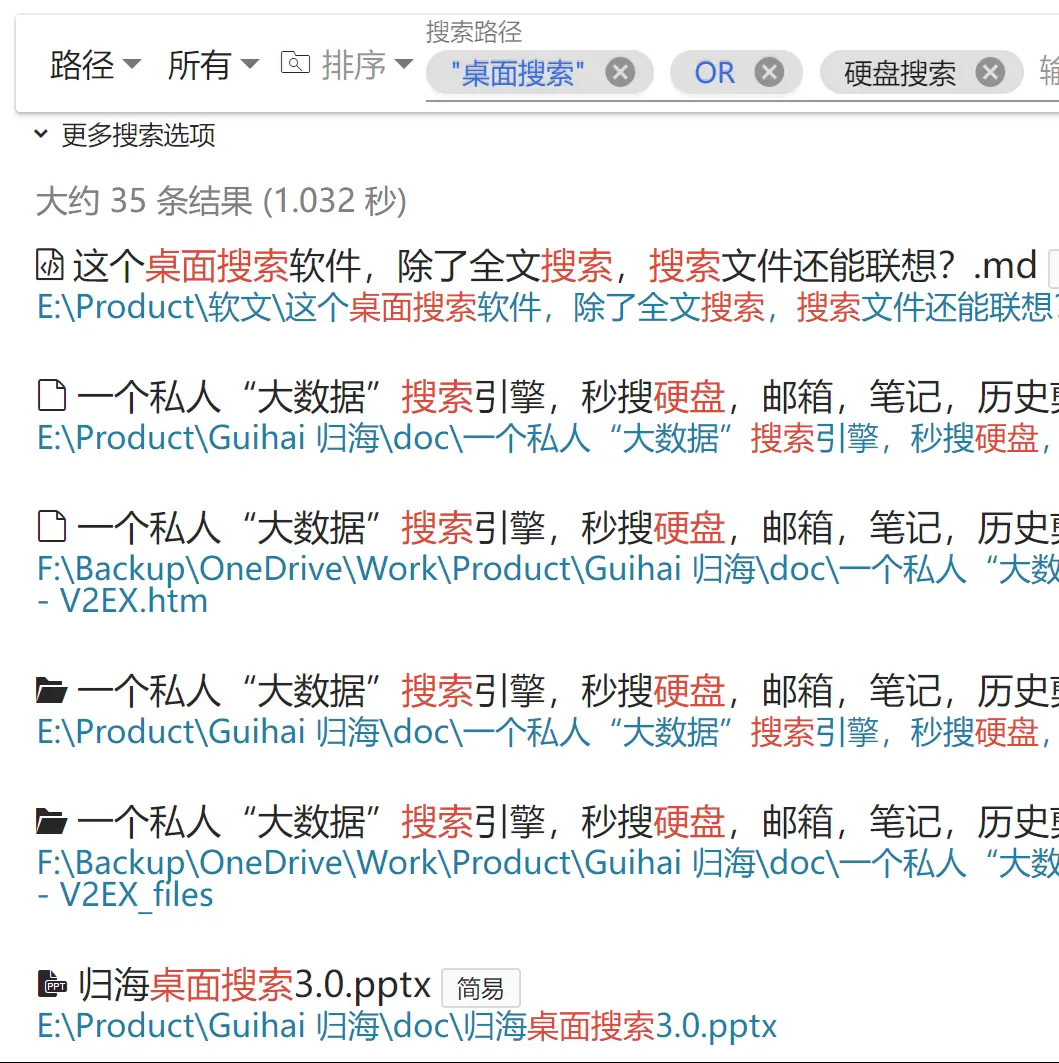Image resolution: width=1059 pixels, height=1063 pixels.
Task: Open the 路径 dropdown menu
Action: pyautogui.click(x=95, y=66)
